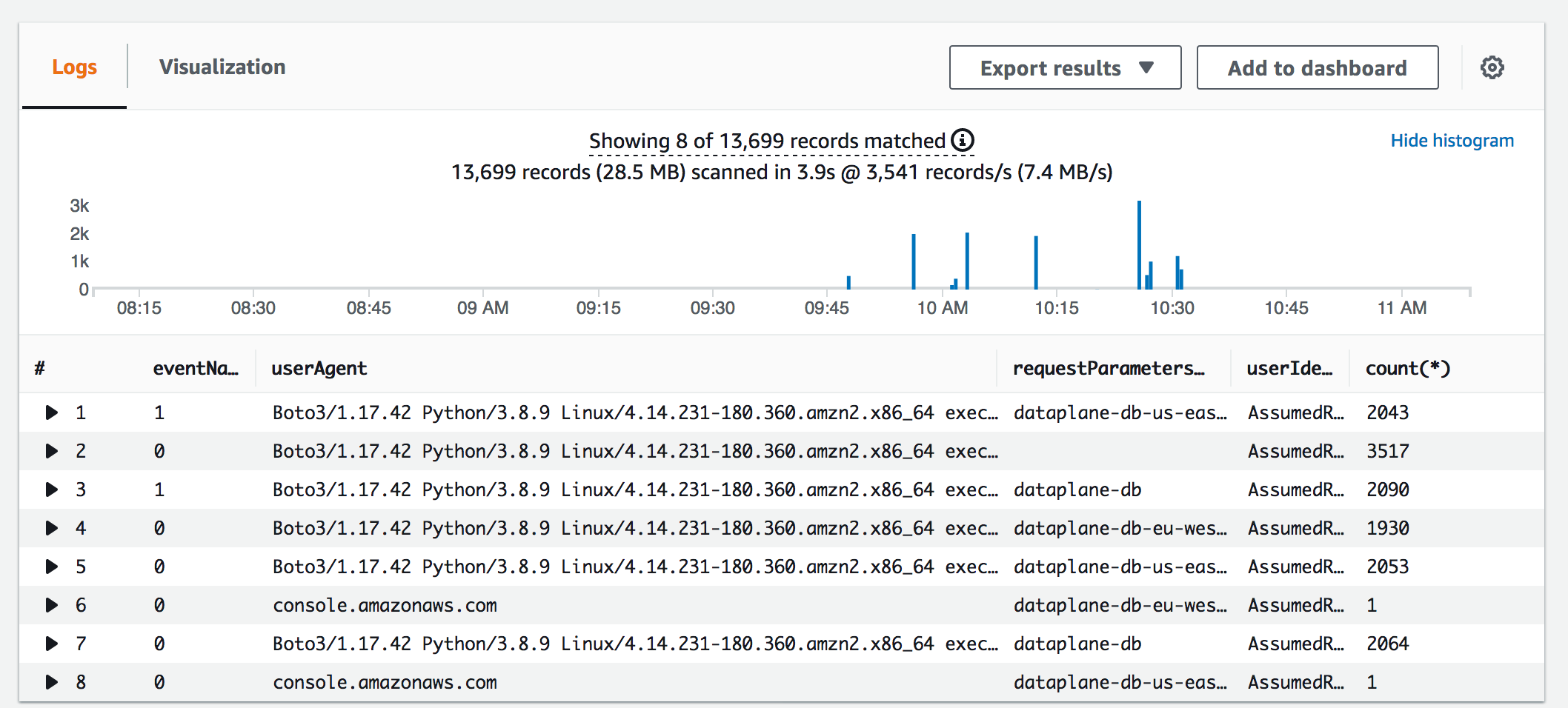This screenshot has width=1568, height=708.
Task: Click the userAgent column header
Action: 319,367
